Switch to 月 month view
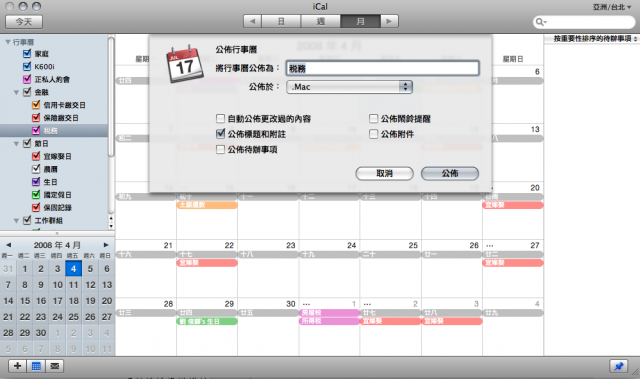Viewport: 640px width, 379px height. [x=360, y=21]
